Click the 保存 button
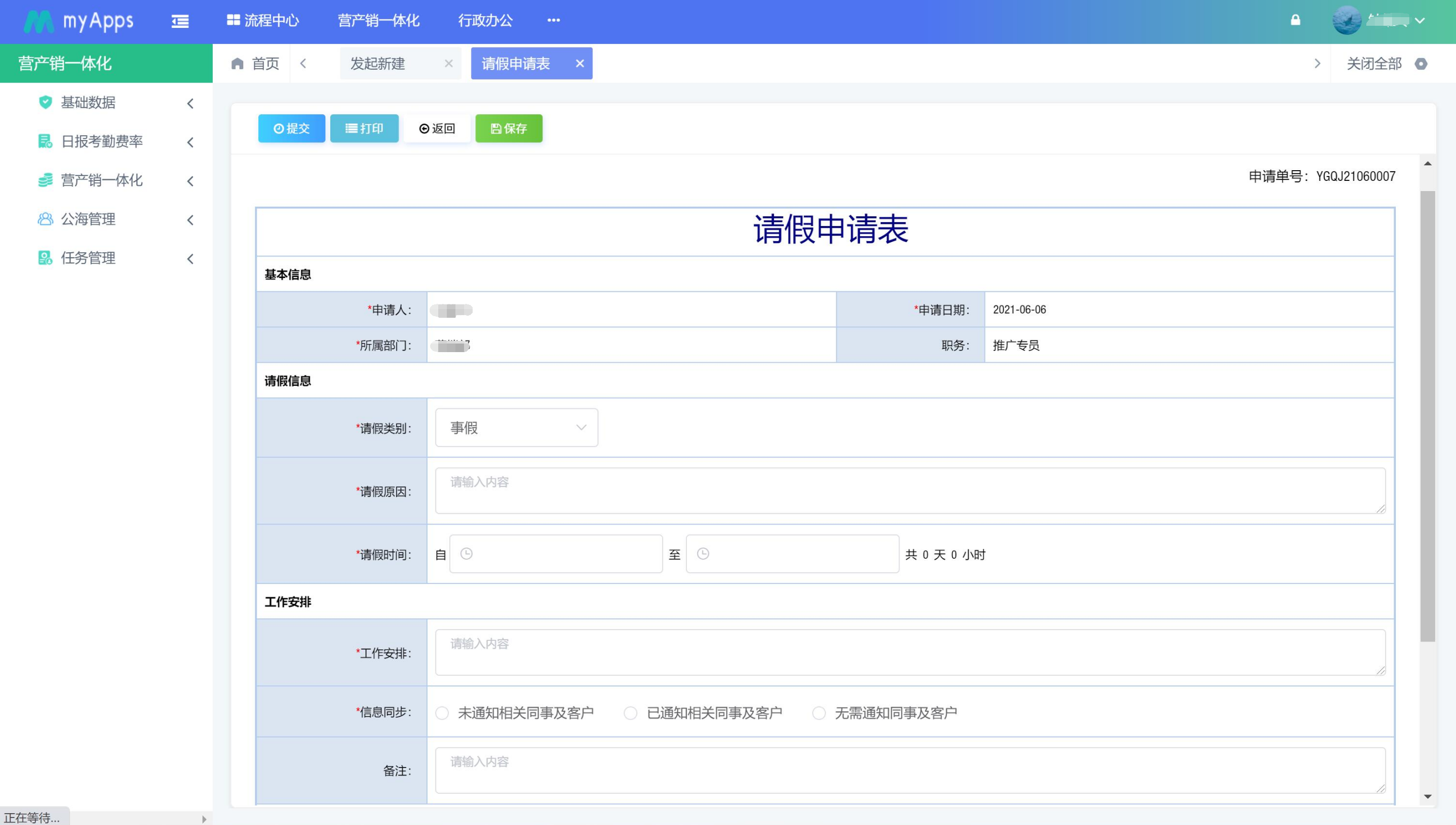This screenshot has height=825, width=1456. point(509,128)
